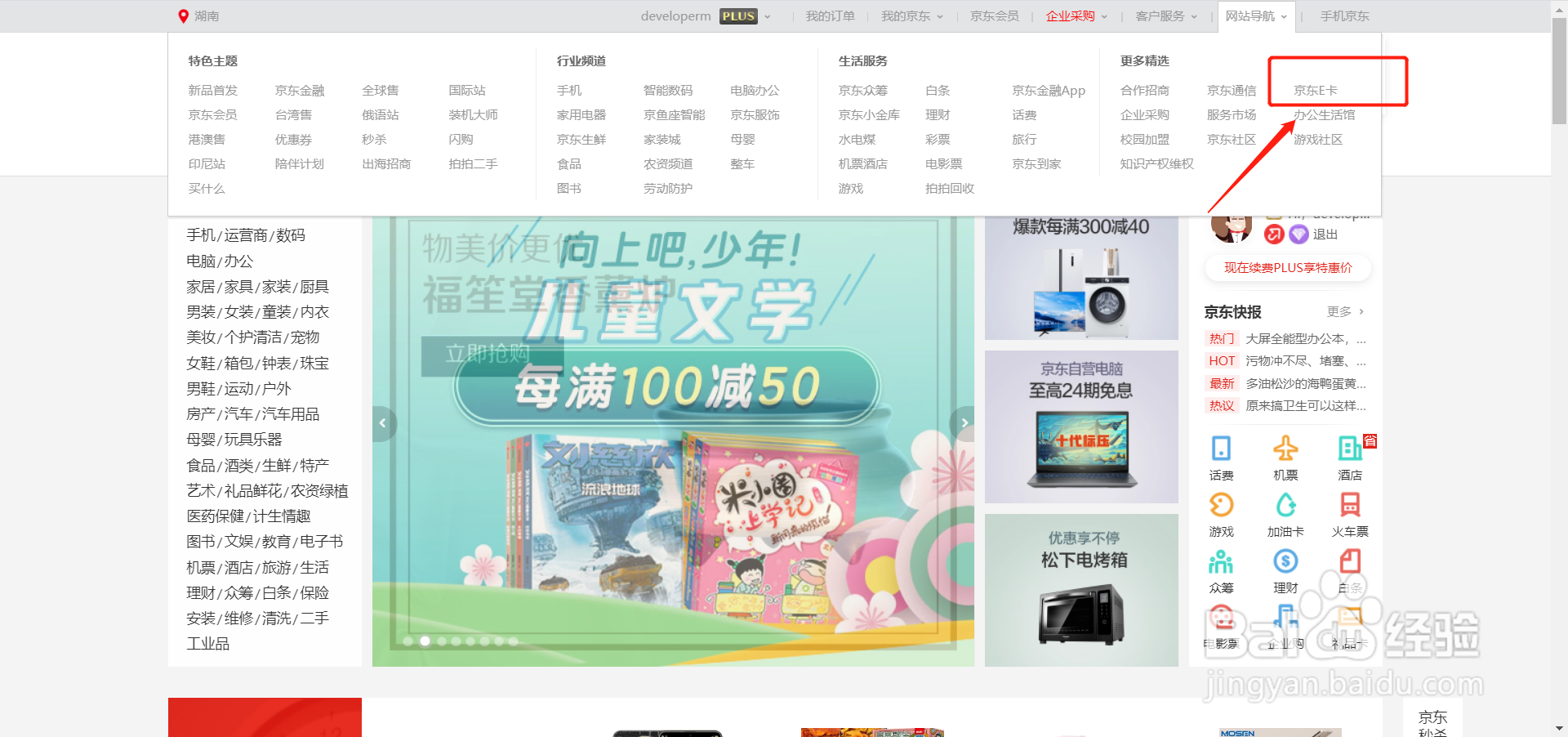Viewport: 1568px width, 737px height.
Task: Select 电脑/办公 category
Action: [x=220, y=261]
